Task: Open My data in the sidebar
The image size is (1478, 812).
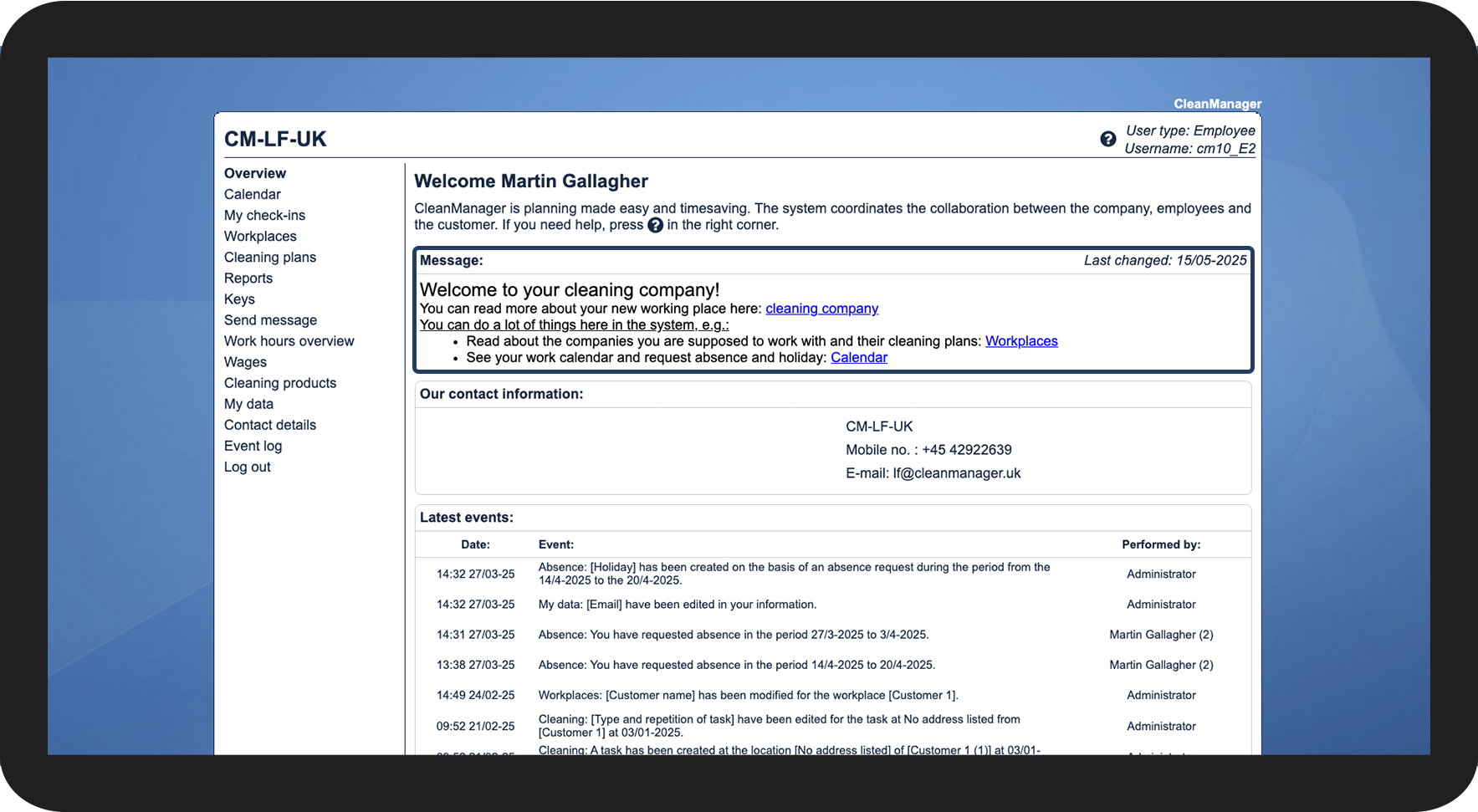Action: coord(248,403)
